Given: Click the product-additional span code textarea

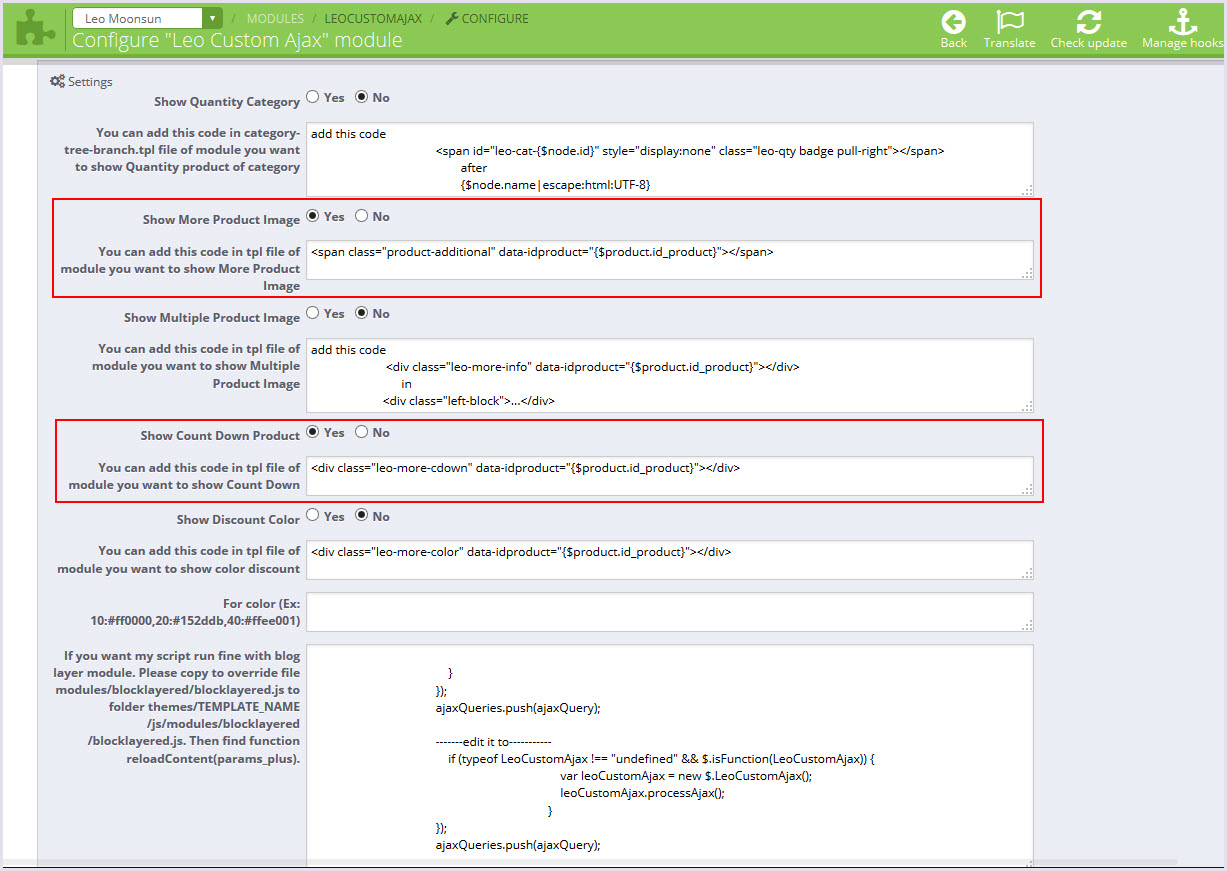Looking at the screenshot, I should (x=668, y=260).
